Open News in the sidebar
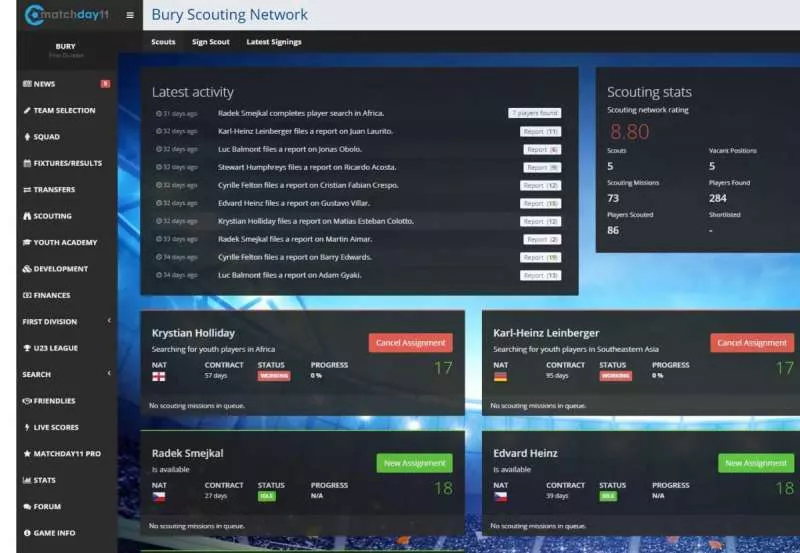This screenshot has height=553, width=800. click(x=45, y=84)
